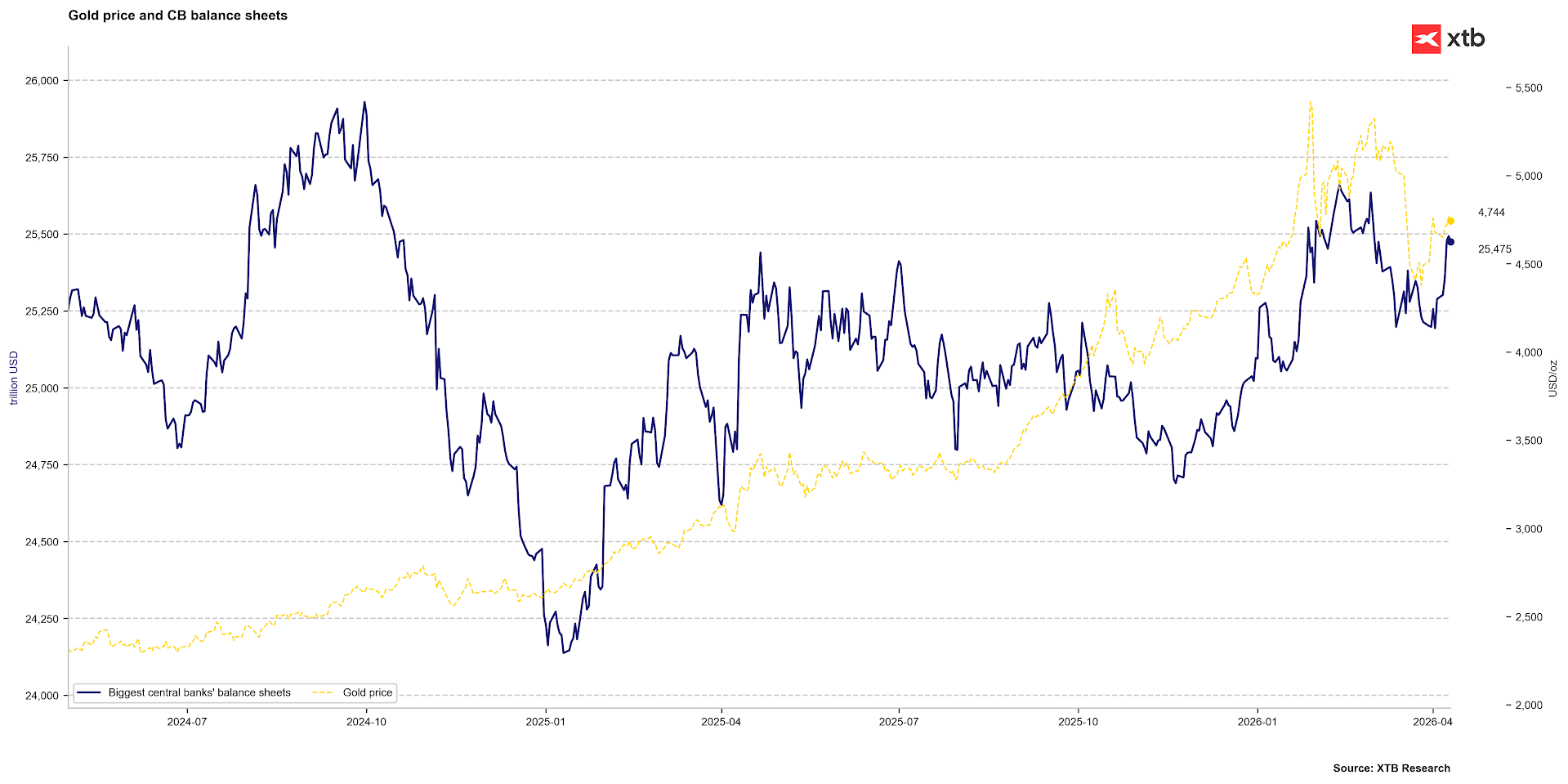Select the 2025-01 date tick label
This screenshot has height=784, width=1568.
[x=545, y=722]
